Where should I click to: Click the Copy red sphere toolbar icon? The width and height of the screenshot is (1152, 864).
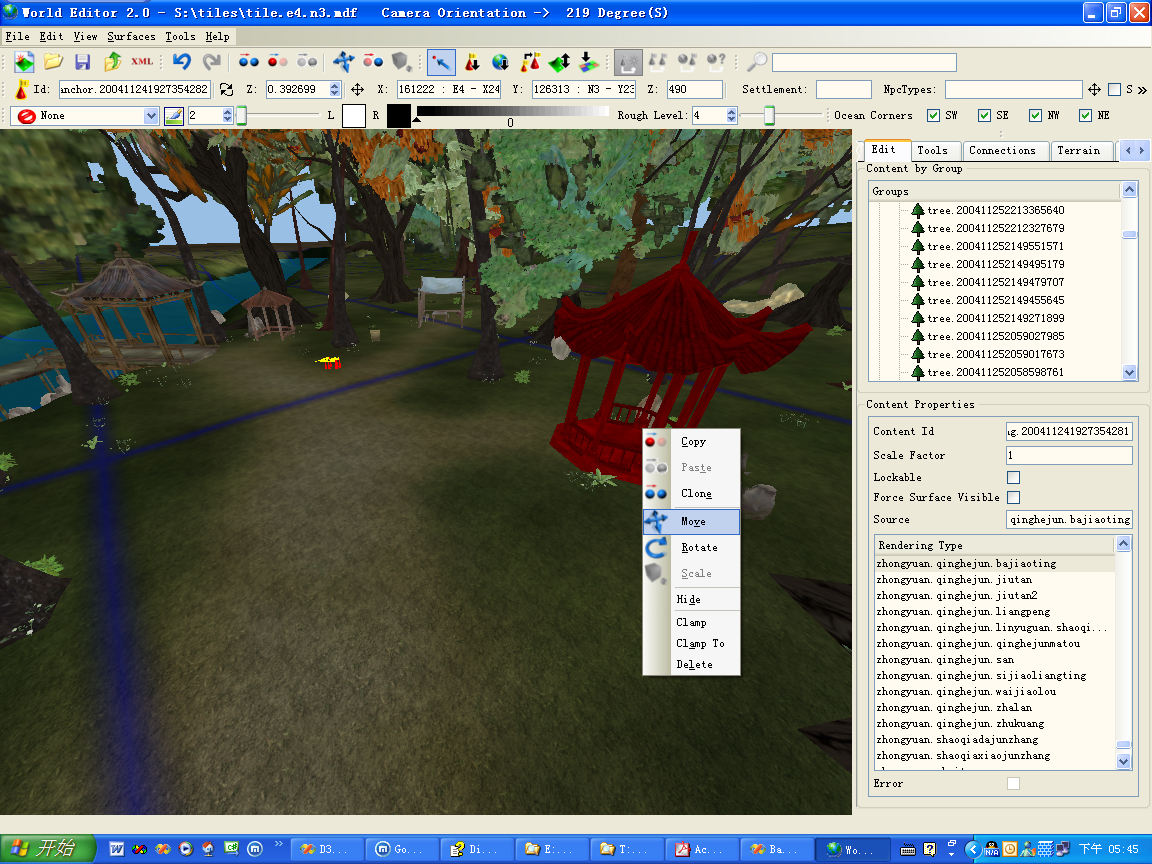278,61
